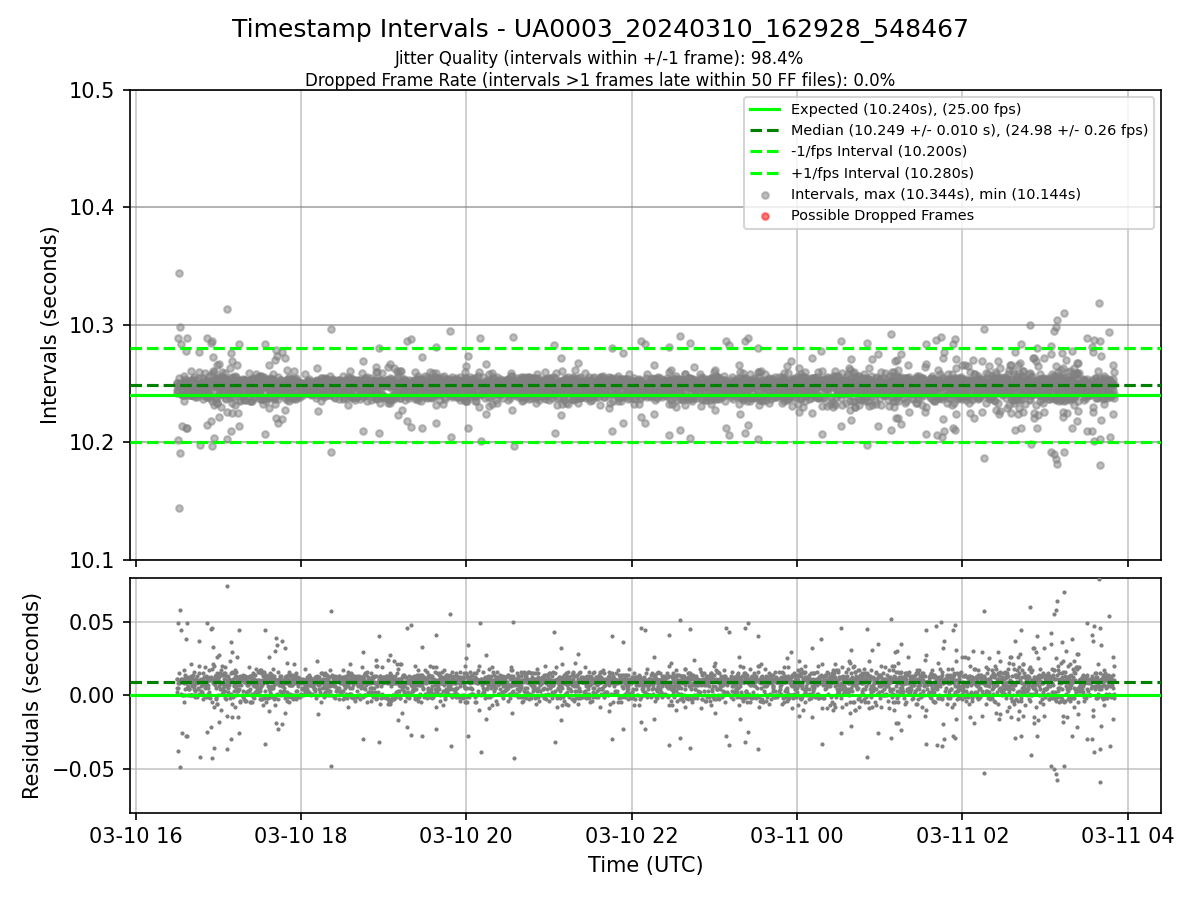This screenshot has width=1200, height=900.
Task: Click the grey marker beside 'Intervals, max' legend entry
Action: point(765,194)
